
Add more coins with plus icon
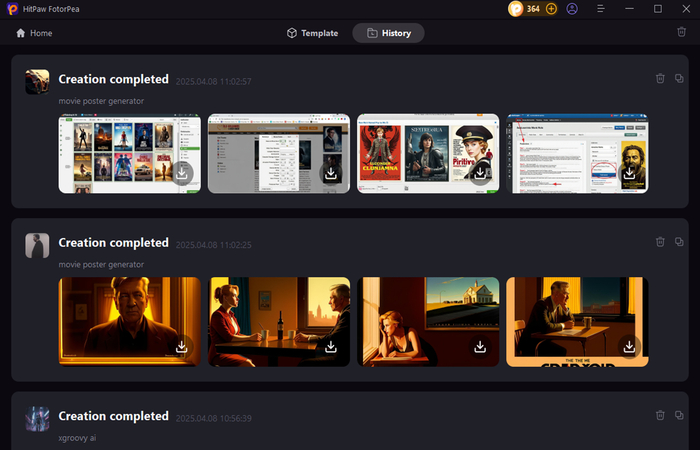click(551, 9)
